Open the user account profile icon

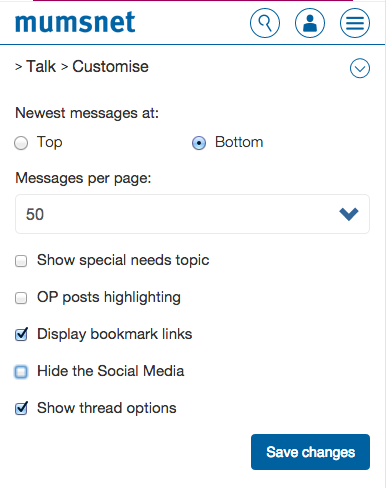point(310,23)
